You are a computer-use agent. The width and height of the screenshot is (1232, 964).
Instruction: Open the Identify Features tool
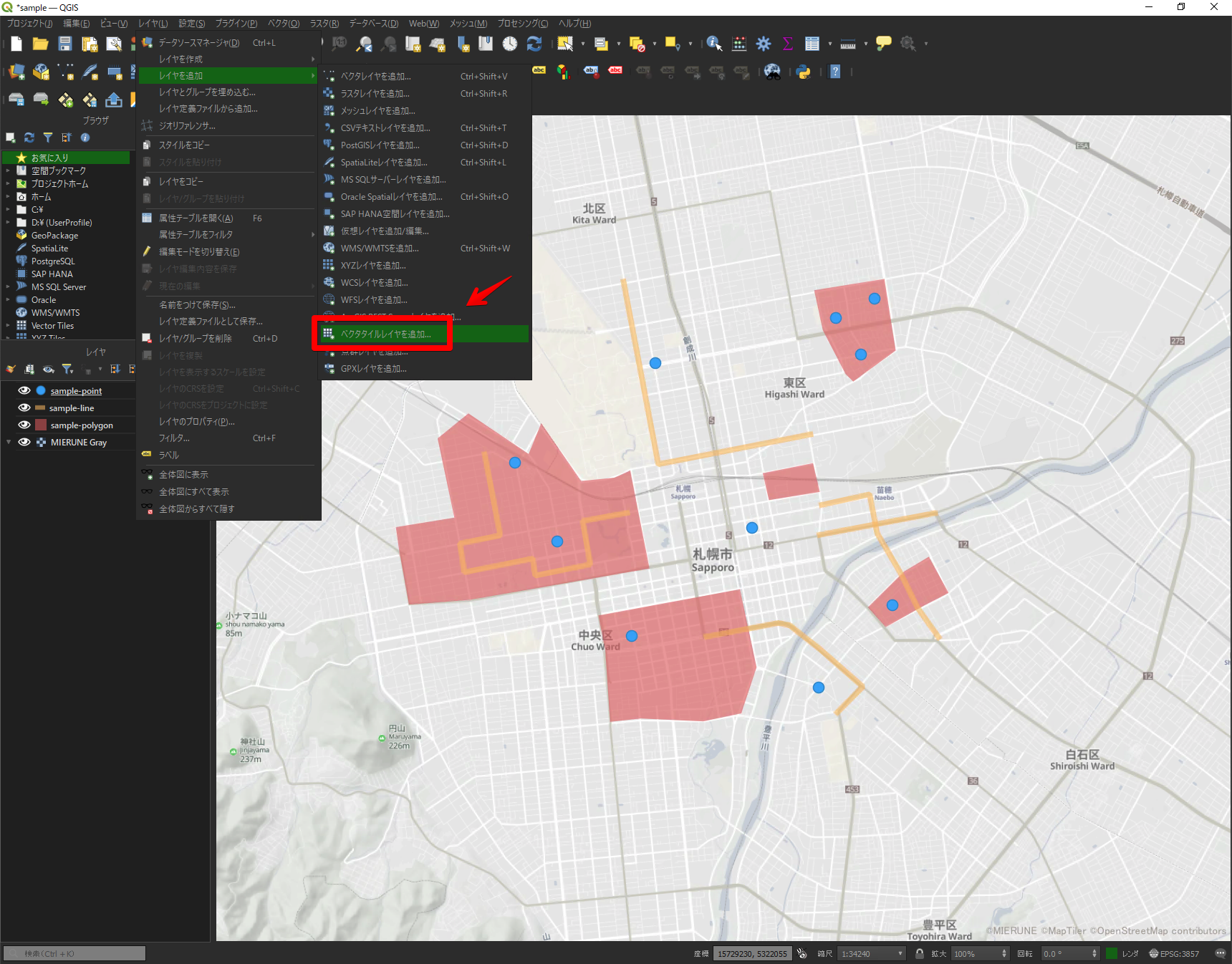(x=713, y=44)
